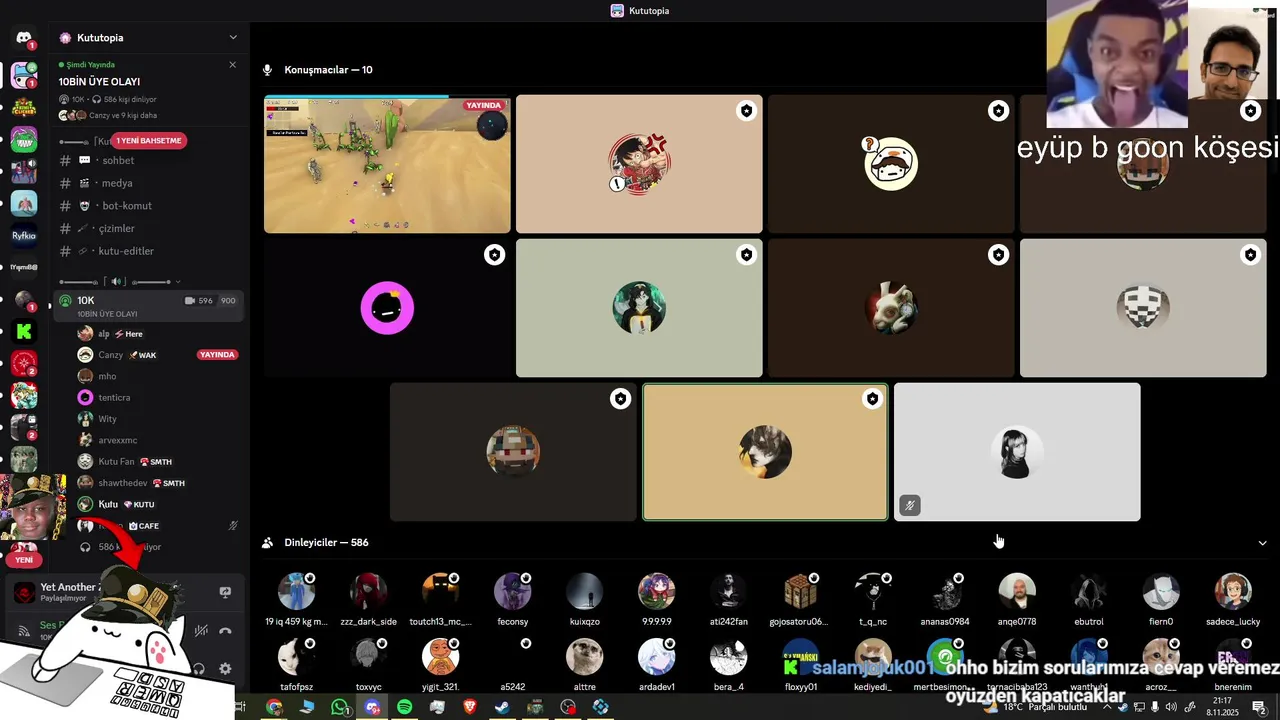Screen dimensions: 1280x720
Task: Select the checkered mask avatar speaker tile
Action: (1143, 308)
